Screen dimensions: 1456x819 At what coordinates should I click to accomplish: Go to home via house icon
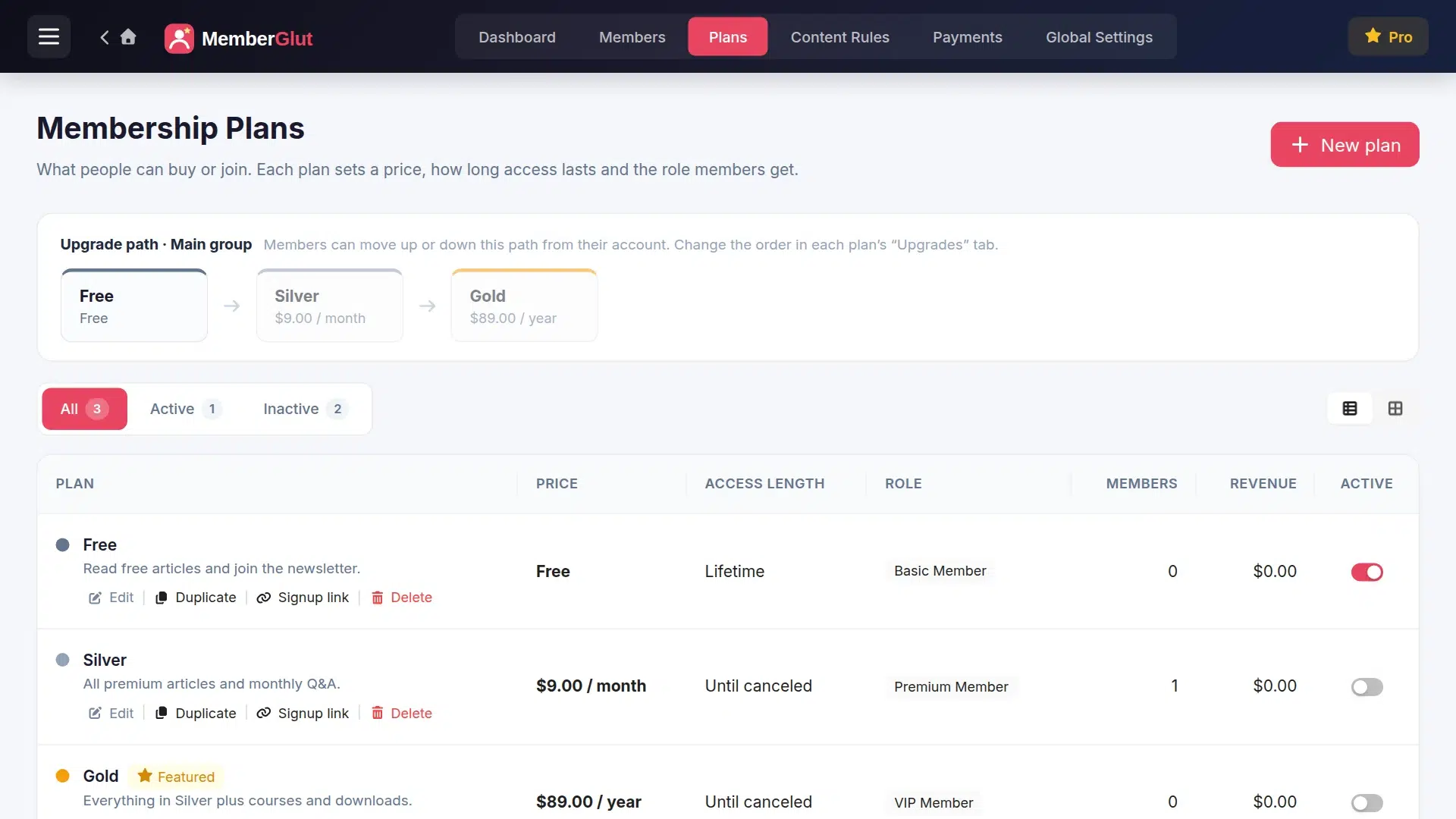[128, 36]
